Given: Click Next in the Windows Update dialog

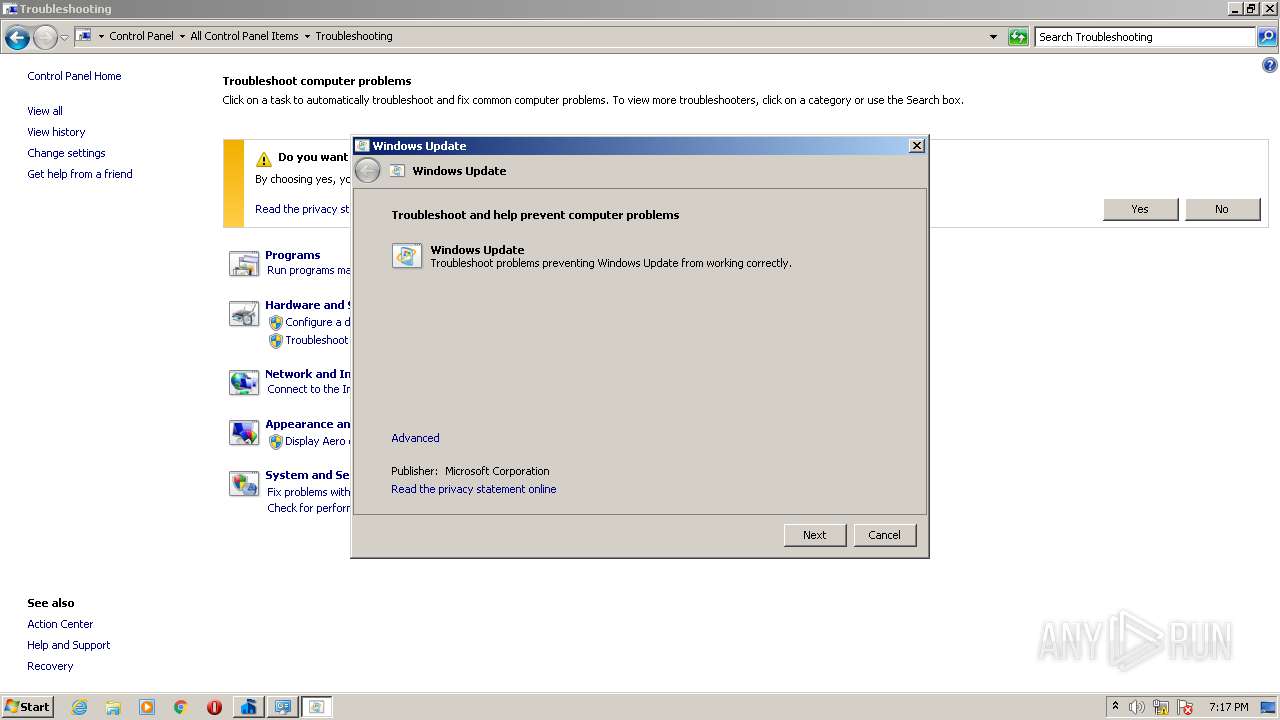Looking at the screenshot, I should pyautogui.click(x=815, y=535).
